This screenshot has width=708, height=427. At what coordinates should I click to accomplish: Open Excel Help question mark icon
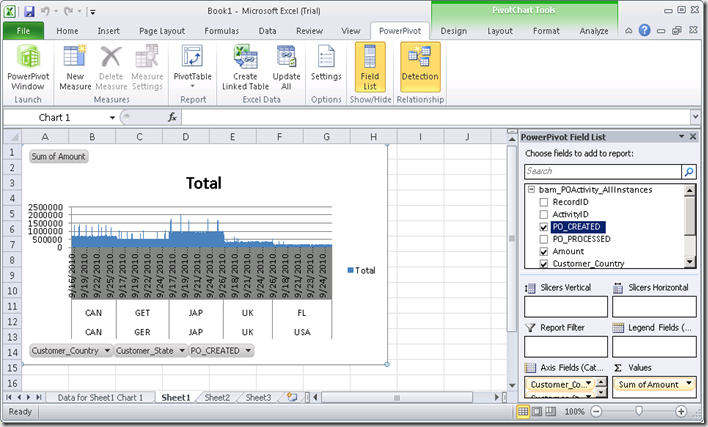coord(644,30)
